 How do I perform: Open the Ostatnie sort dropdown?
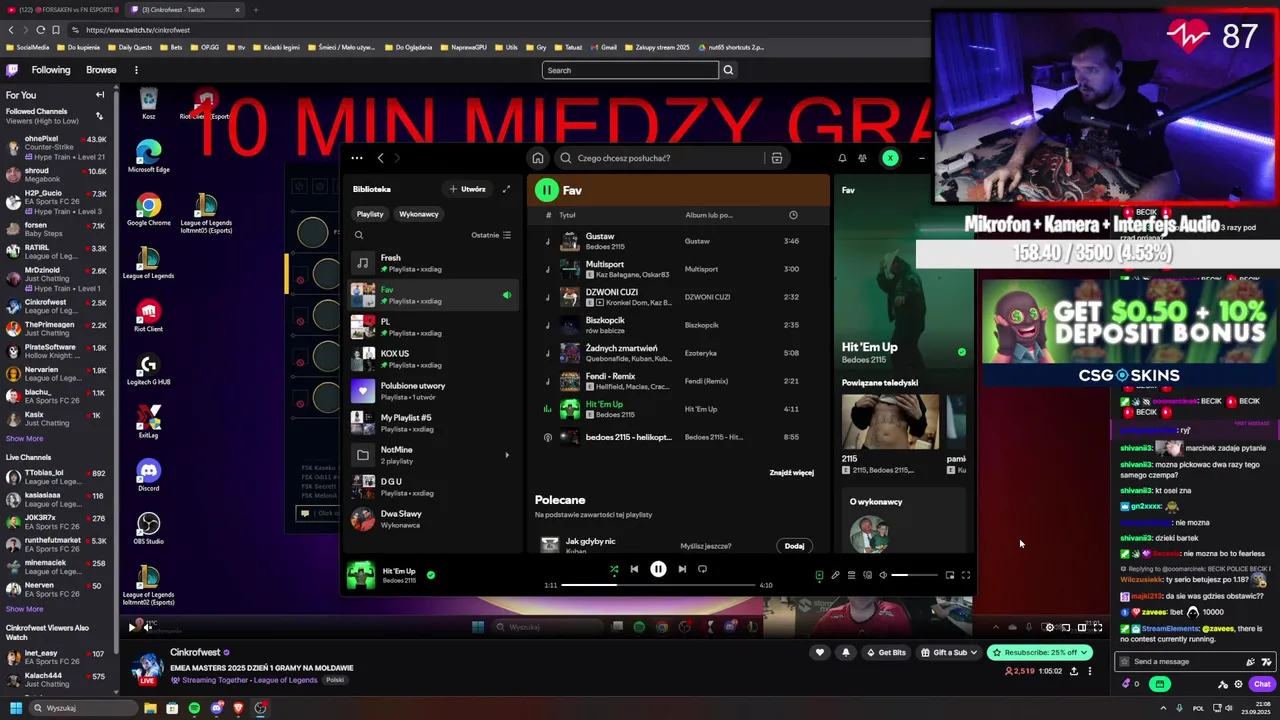pyautogui.click(x=491, y=235)
